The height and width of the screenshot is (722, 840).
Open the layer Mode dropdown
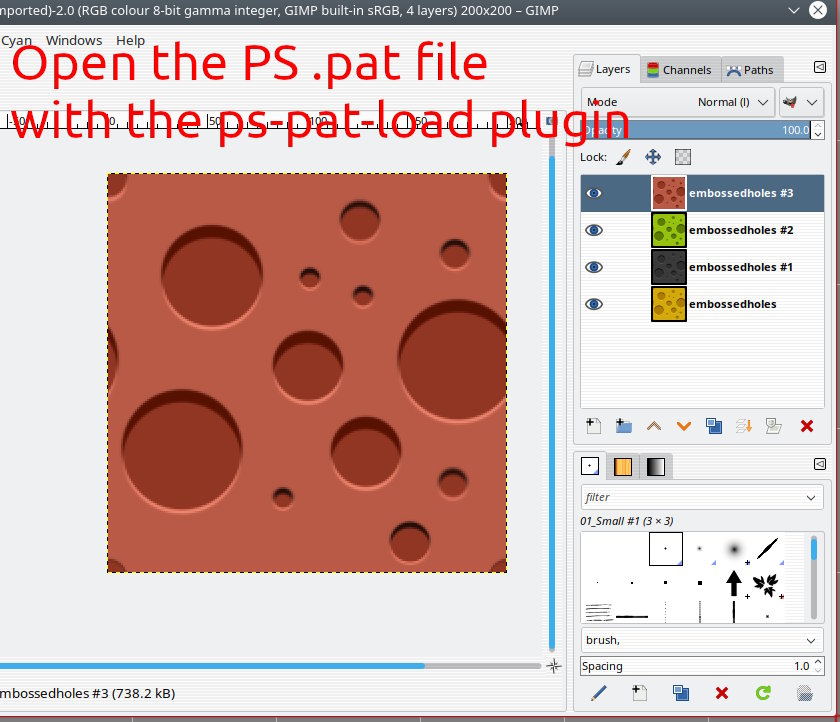coord(678,102)
